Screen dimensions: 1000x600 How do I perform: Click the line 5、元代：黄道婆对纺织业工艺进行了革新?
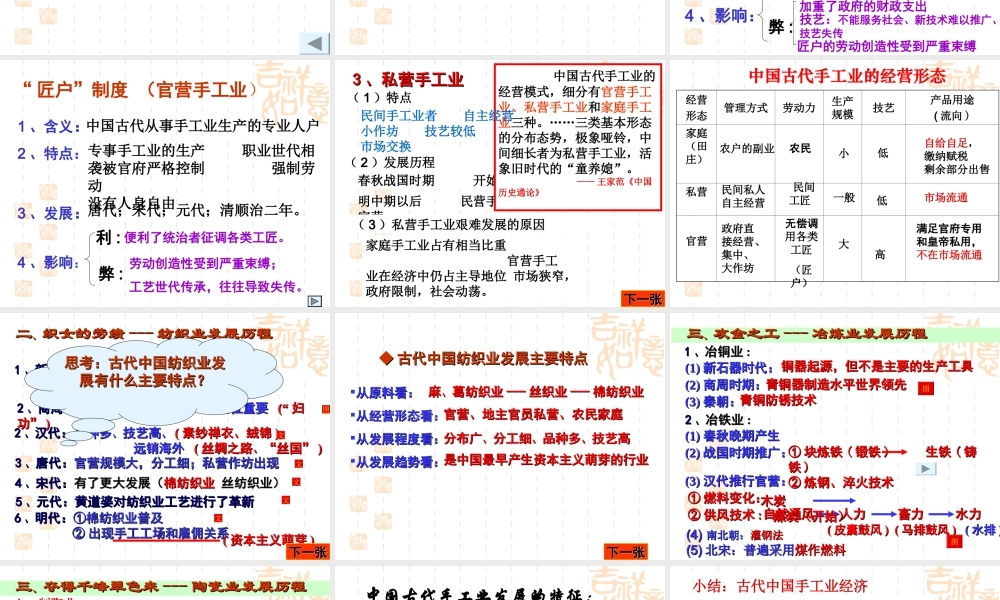(x=135, y=502)
